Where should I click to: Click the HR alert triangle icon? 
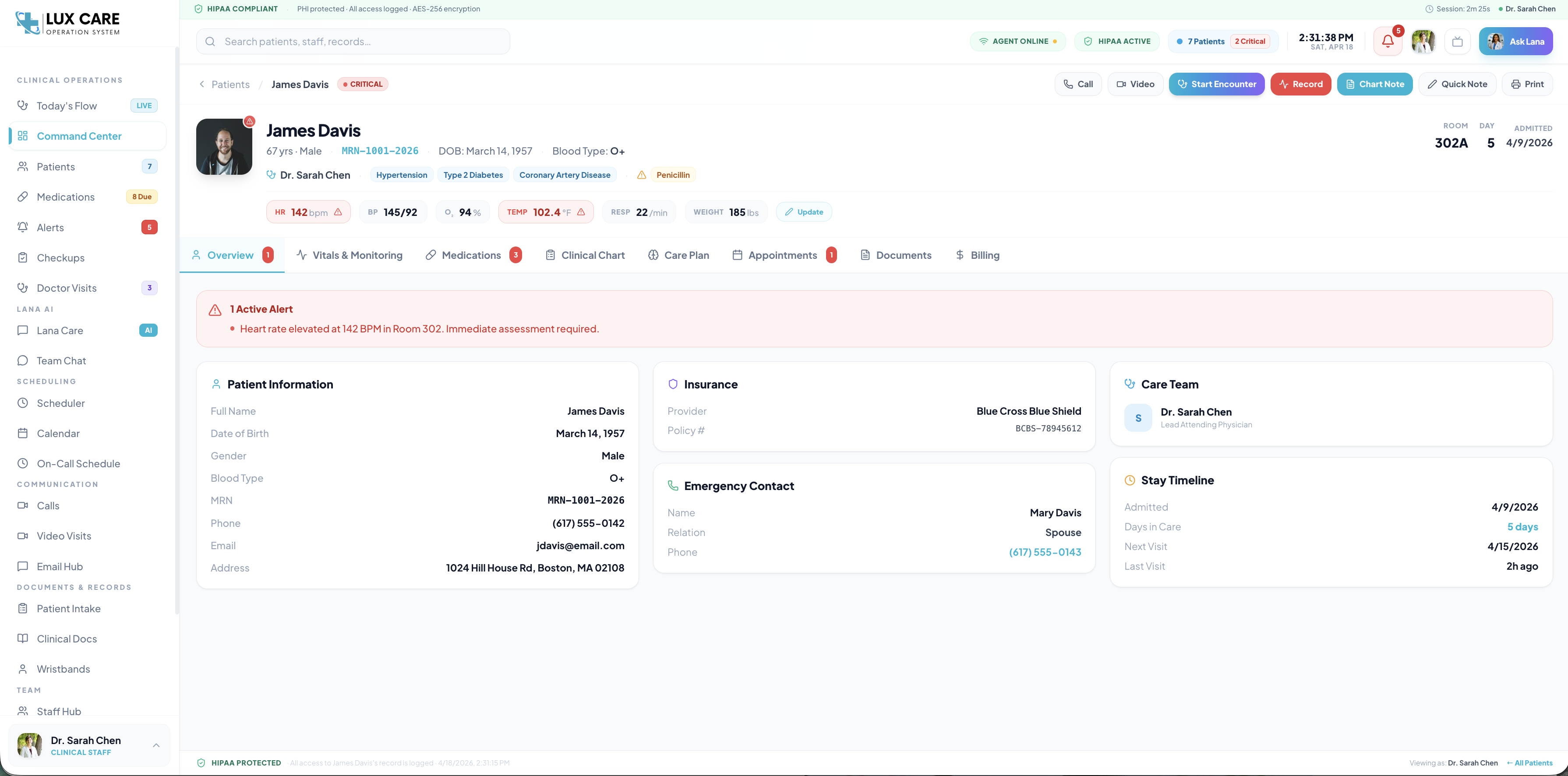click(x=338, y=212)
